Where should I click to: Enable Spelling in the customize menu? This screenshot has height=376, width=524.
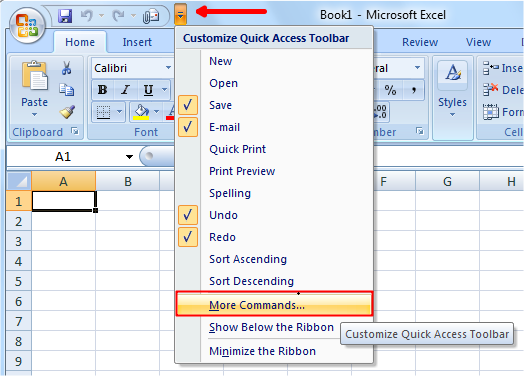(x=274, y=193)
